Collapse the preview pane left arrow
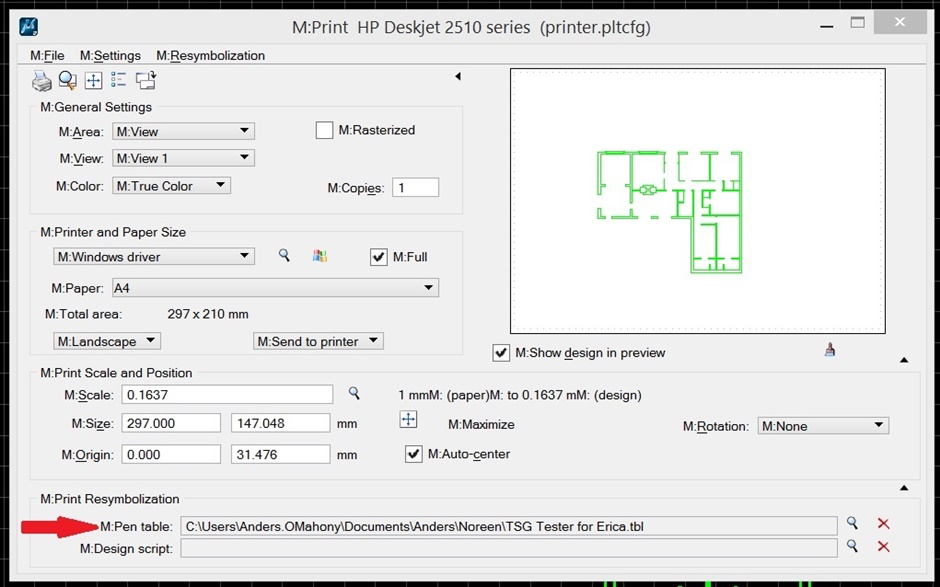The width and height of the screenshot is (940, 587). [x=458, y=76]
